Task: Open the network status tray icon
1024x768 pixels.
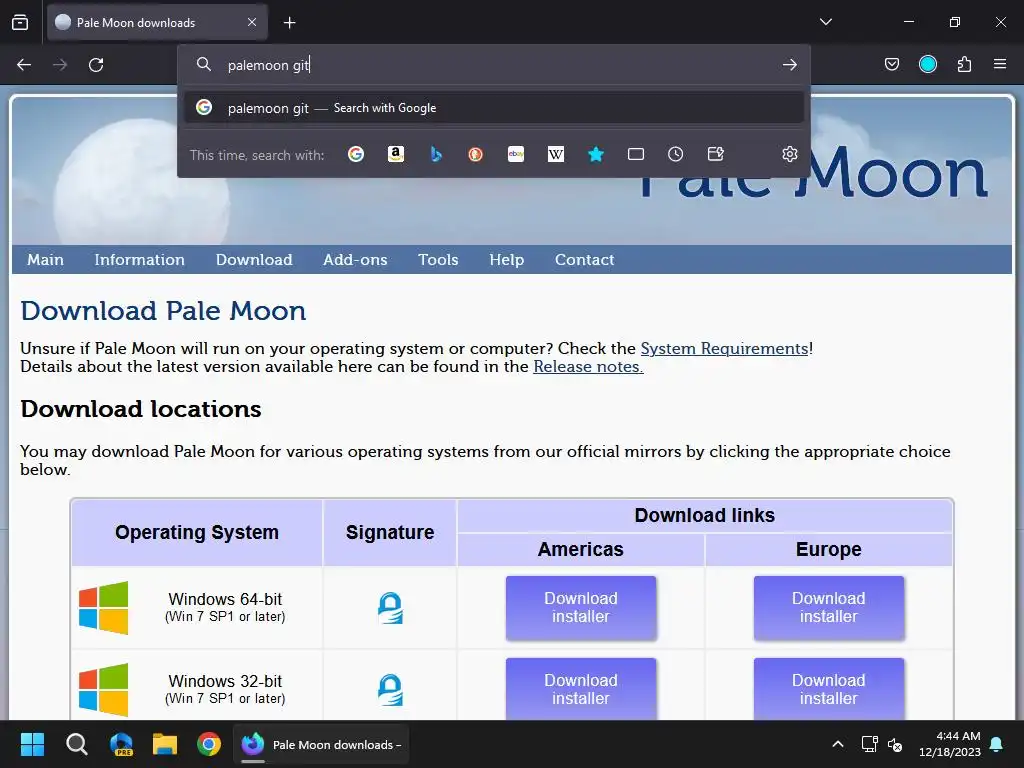Action: [x=869, y=744]
